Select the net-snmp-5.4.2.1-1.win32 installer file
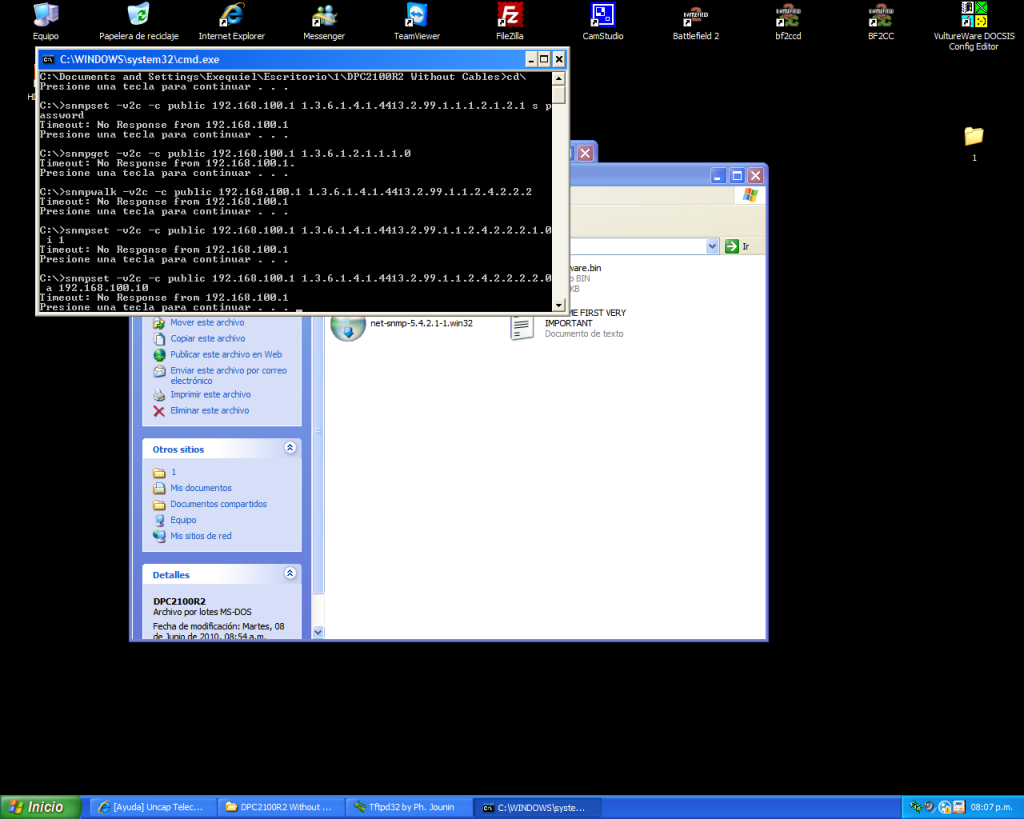Viewport: 1024px width, 819px height. click(420, 324)
